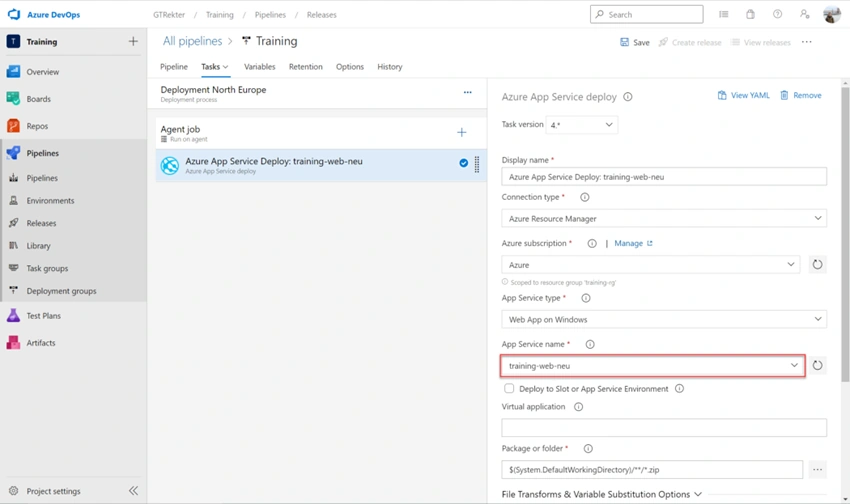Image resolution: width=850 pixels, height=504 pixels.
Task: Show info for Azure App Service deploy
Action: pos(628,96)
